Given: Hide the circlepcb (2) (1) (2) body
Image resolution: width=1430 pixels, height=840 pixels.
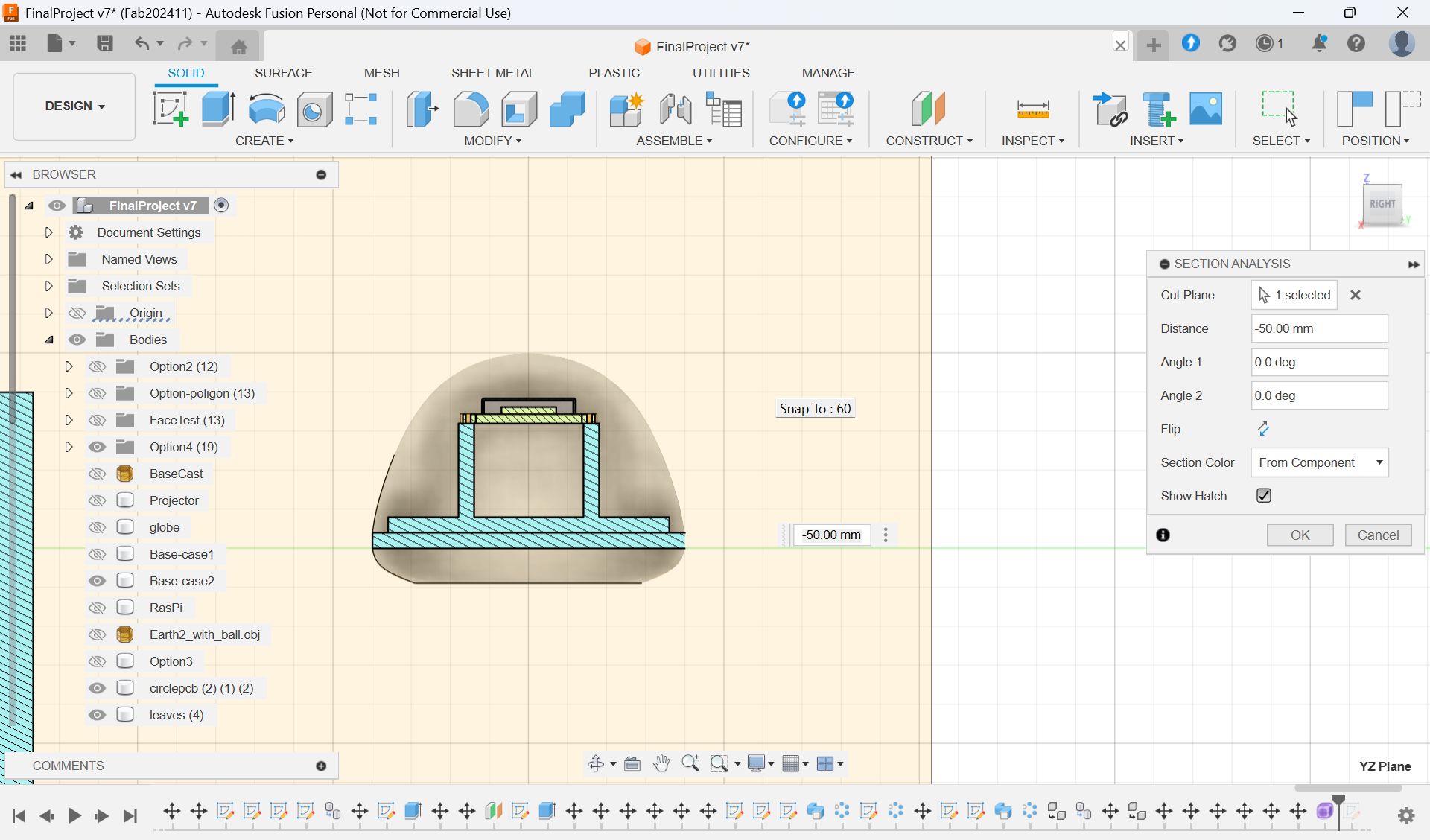Looking at the screenshot, I should (97, 688).
